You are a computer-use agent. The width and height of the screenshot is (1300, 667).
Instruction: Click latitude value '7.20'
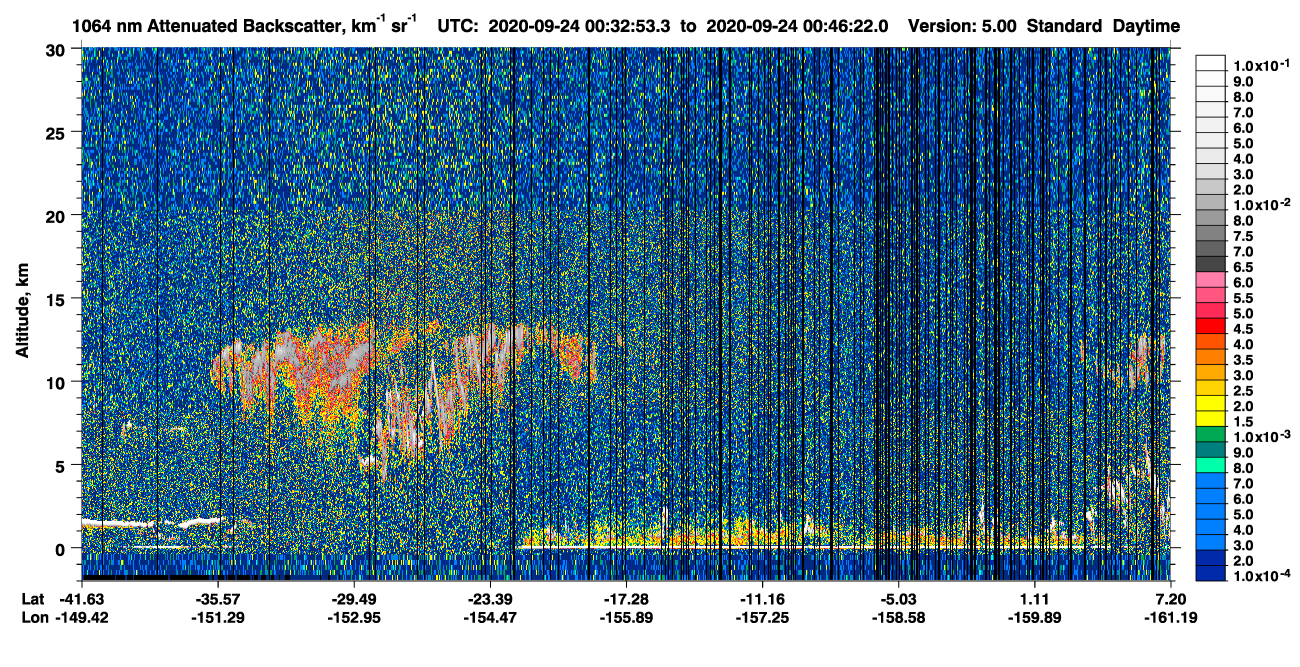(x=1171, y=599)
